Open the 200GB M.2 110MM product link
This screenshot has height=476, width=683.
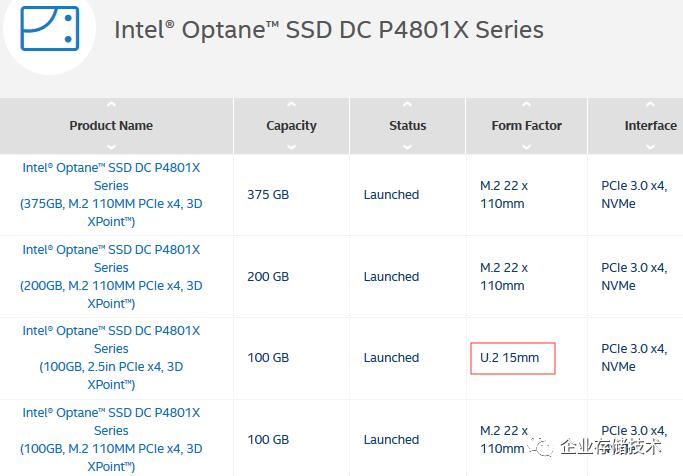111,276
